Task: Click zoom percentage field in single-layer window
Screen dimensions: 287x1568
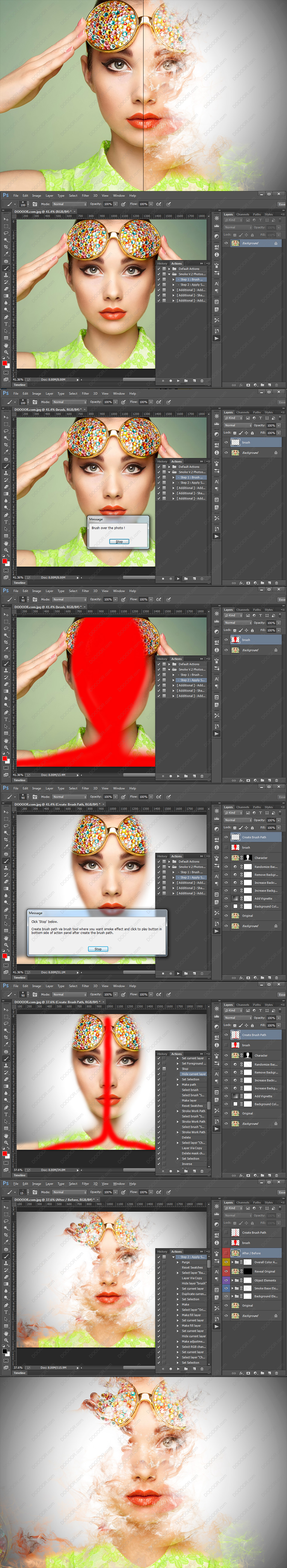Action: pos(19,379)
